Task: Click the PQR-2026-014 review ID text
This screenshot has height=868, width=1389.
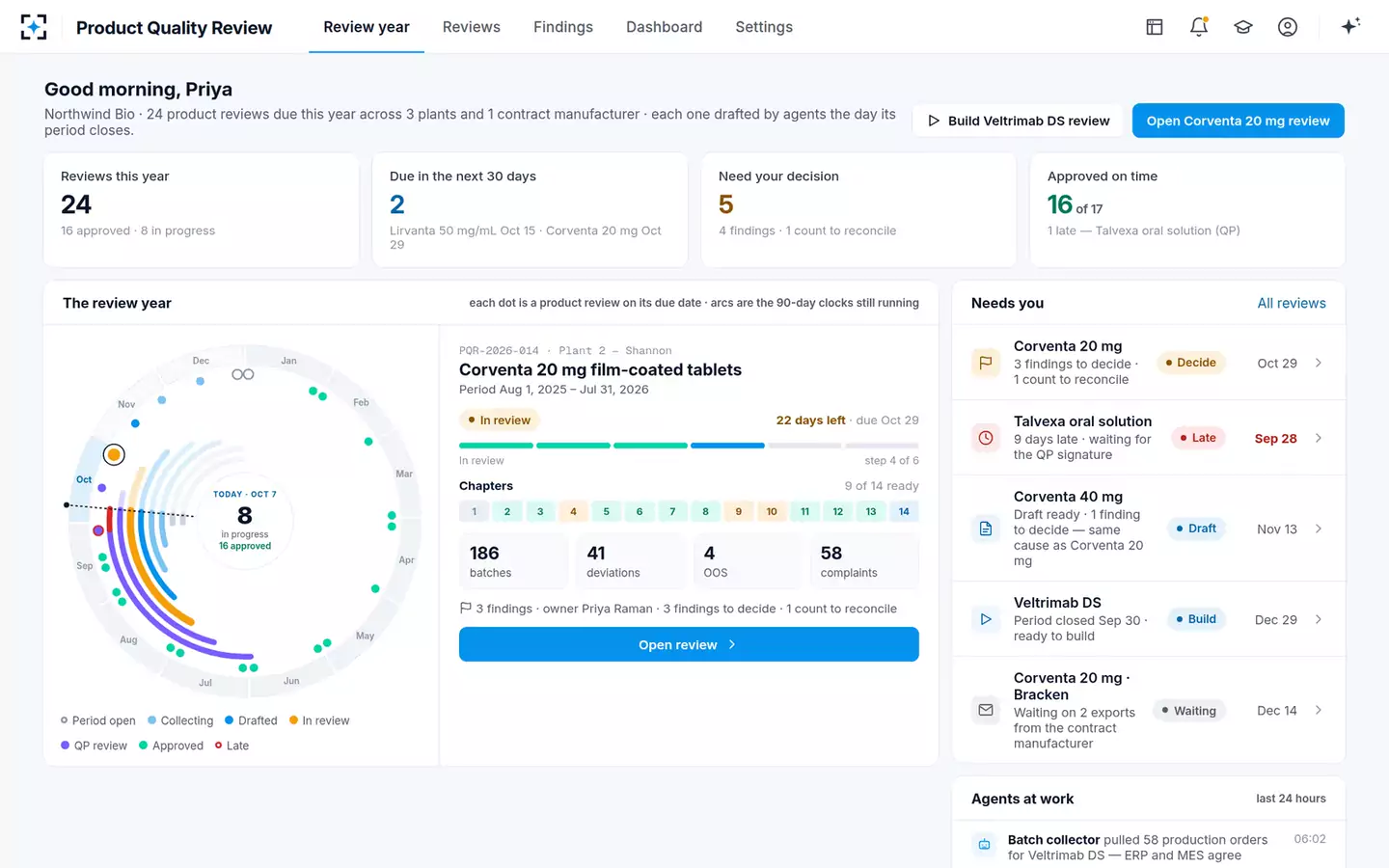Action: tap(499, 351)
